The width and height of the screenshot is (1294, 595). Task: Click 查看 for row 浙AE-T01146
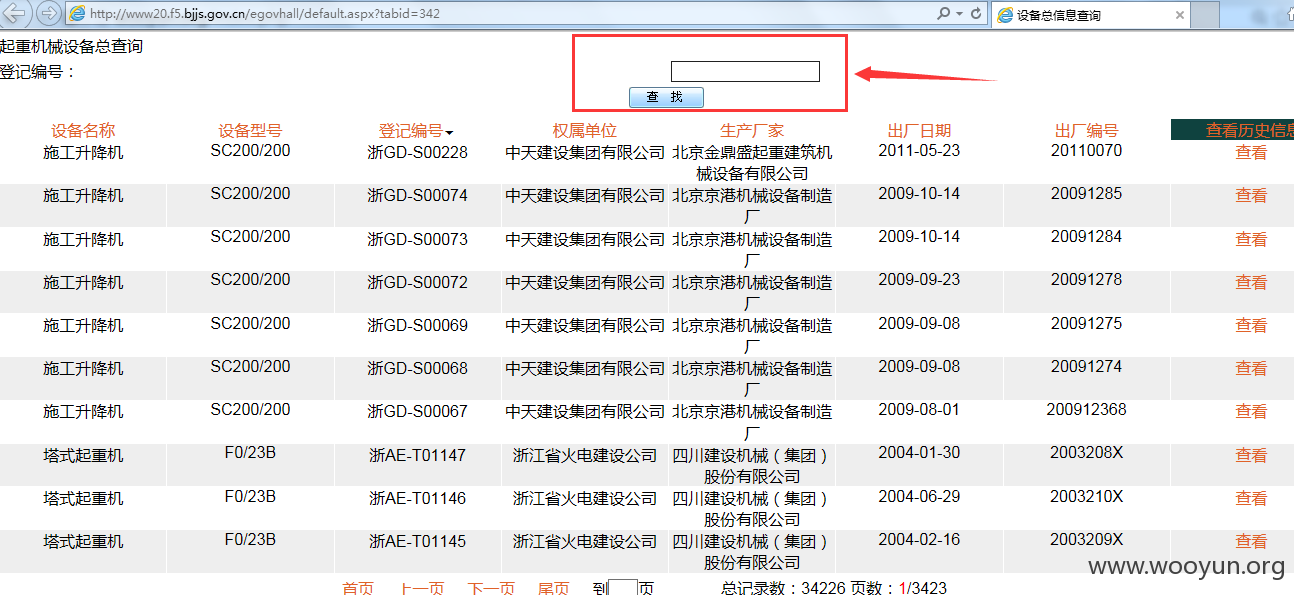click(1251, 498)
